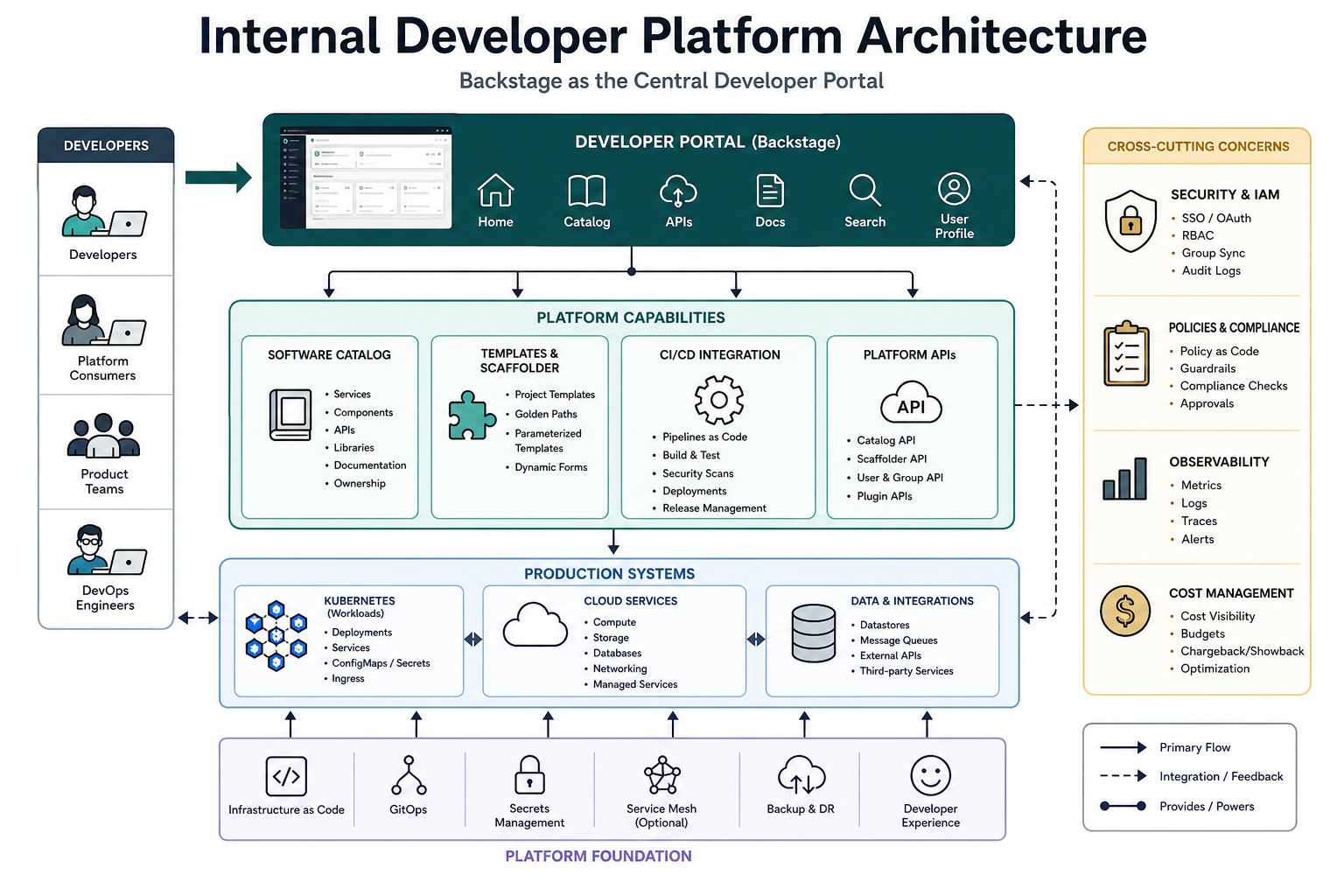Click the Golden Paths bullet
This screenshot has height=896, width=1344.
[541, 414]
